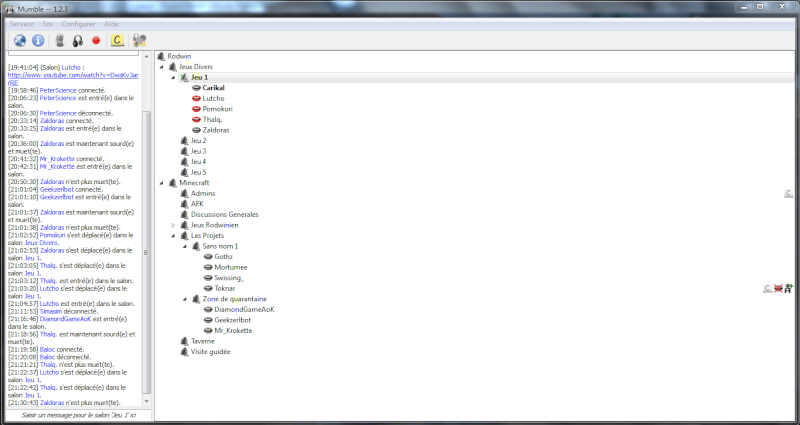Select user DiamondGameAoK in Zone de quarantaine
800x425 pixels.
tap(244, 310)
